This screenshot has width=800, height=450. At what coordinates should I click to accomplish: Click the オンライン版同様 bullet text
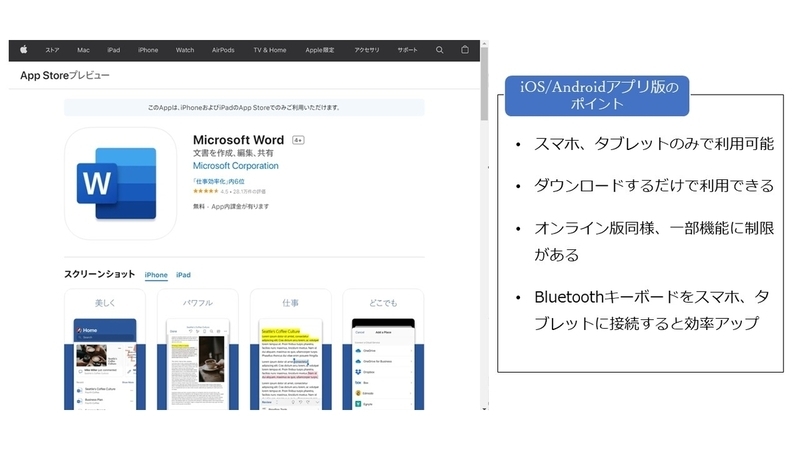point(654,241)
